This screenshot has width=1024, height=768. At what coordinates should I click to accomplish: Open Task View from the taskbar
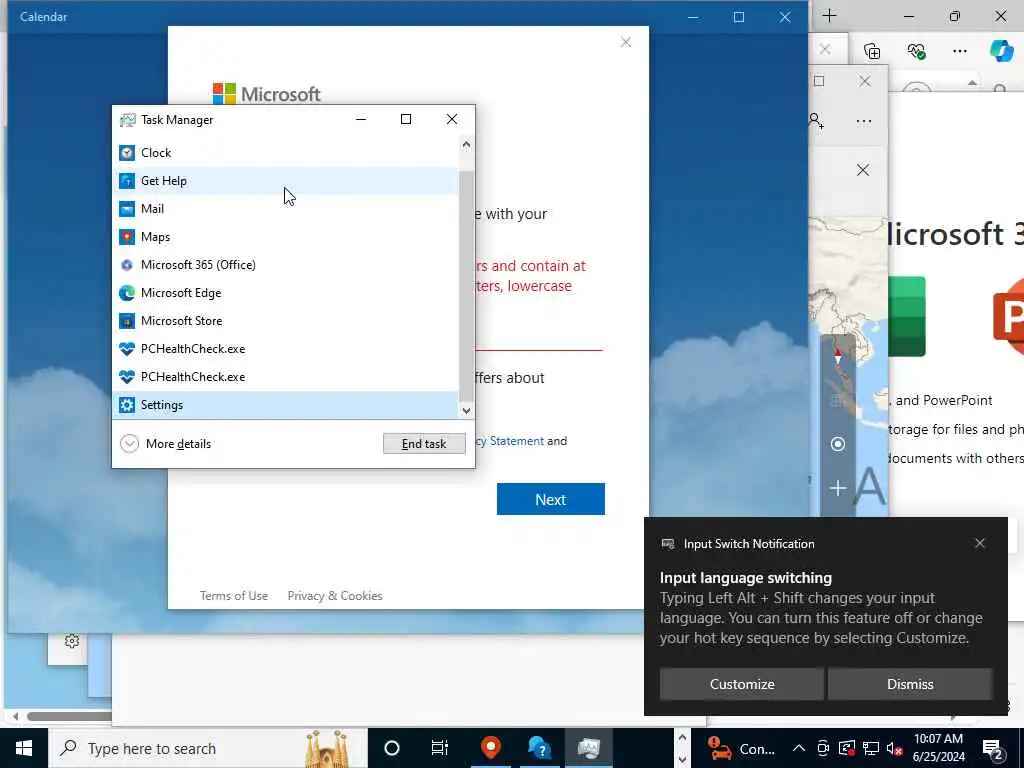[x=440, y=748]
